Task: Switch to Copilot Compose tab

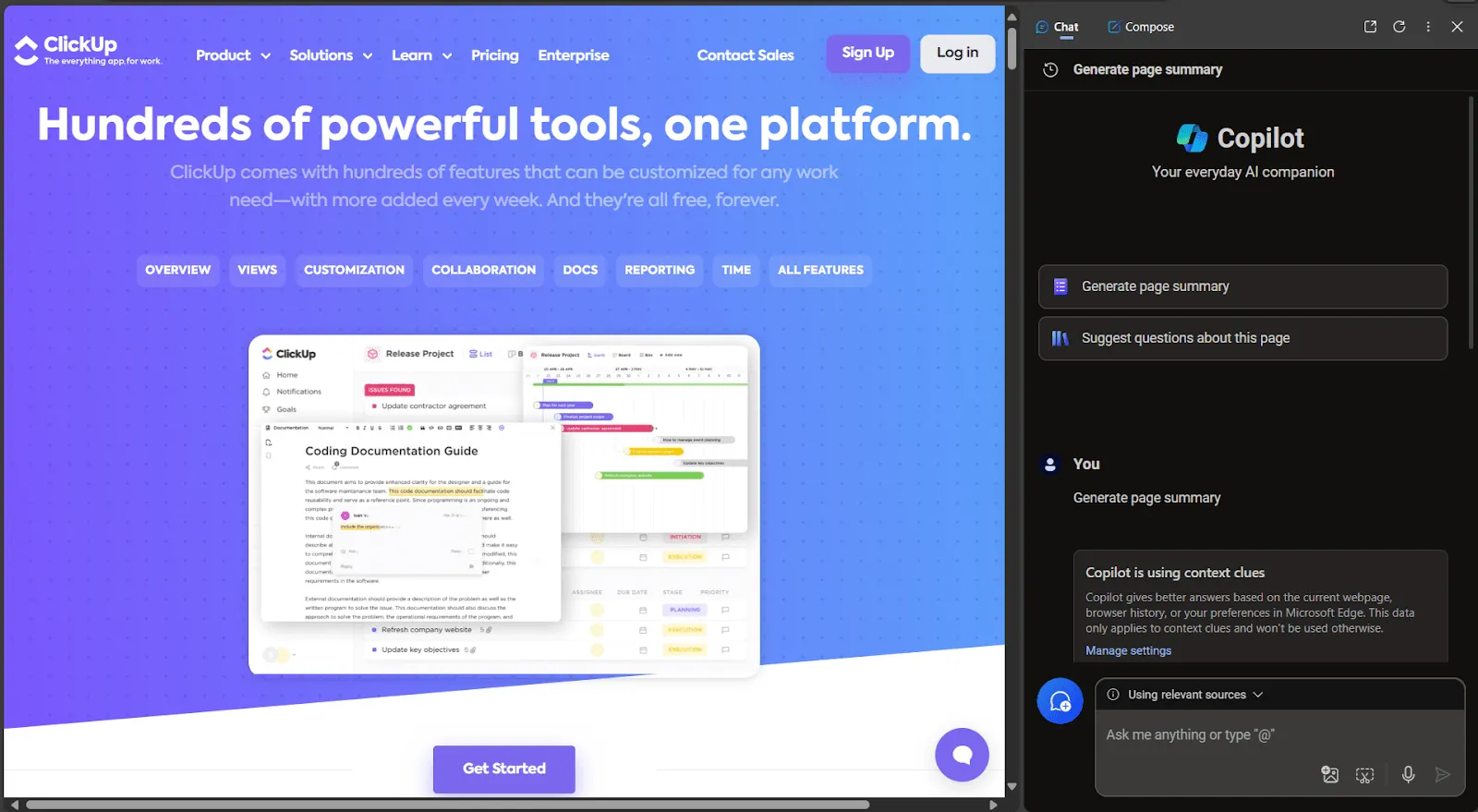Action: [1141, 27]
